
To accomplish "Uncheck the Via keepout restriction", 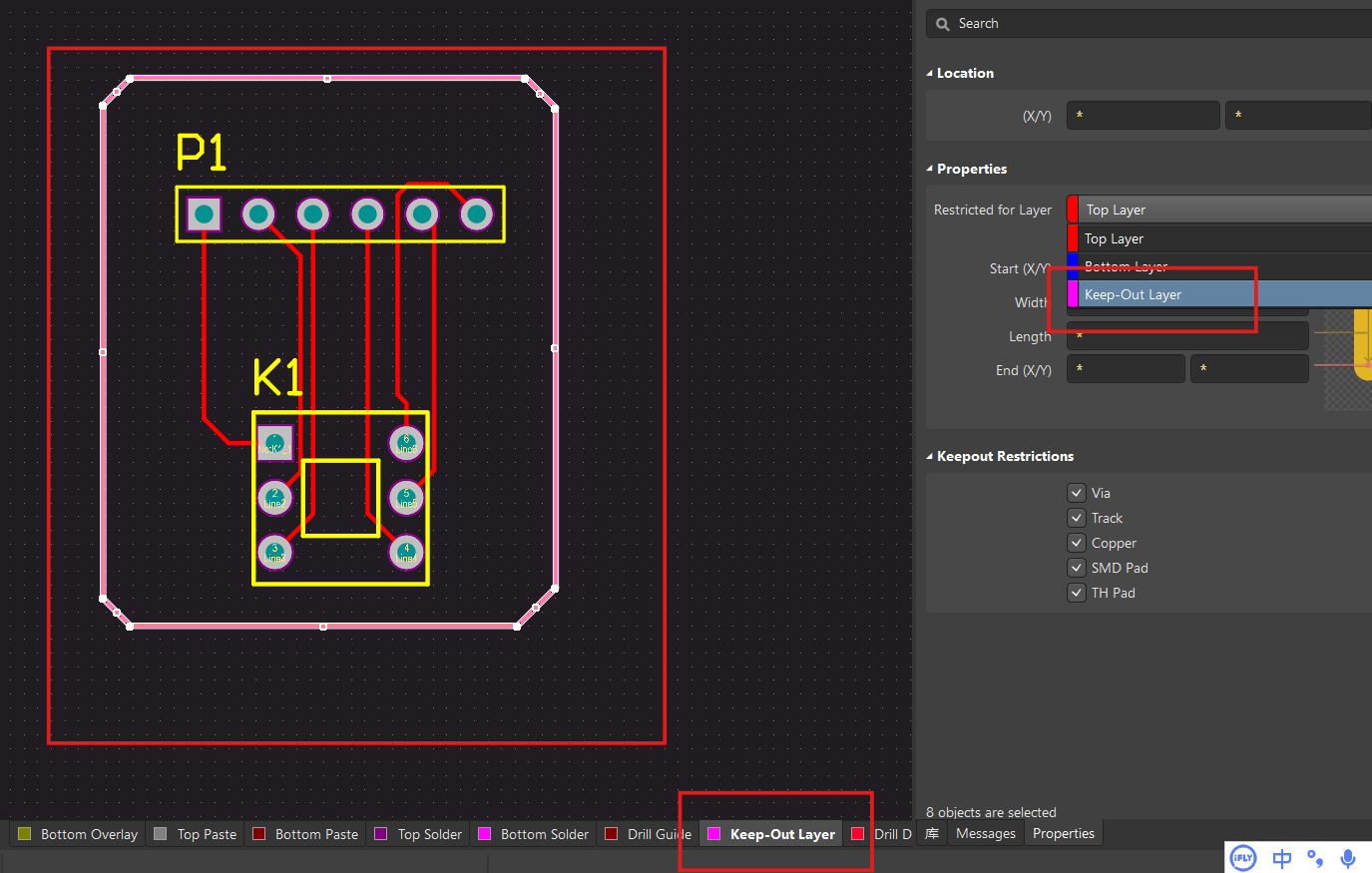I will tap(1076, 492).
